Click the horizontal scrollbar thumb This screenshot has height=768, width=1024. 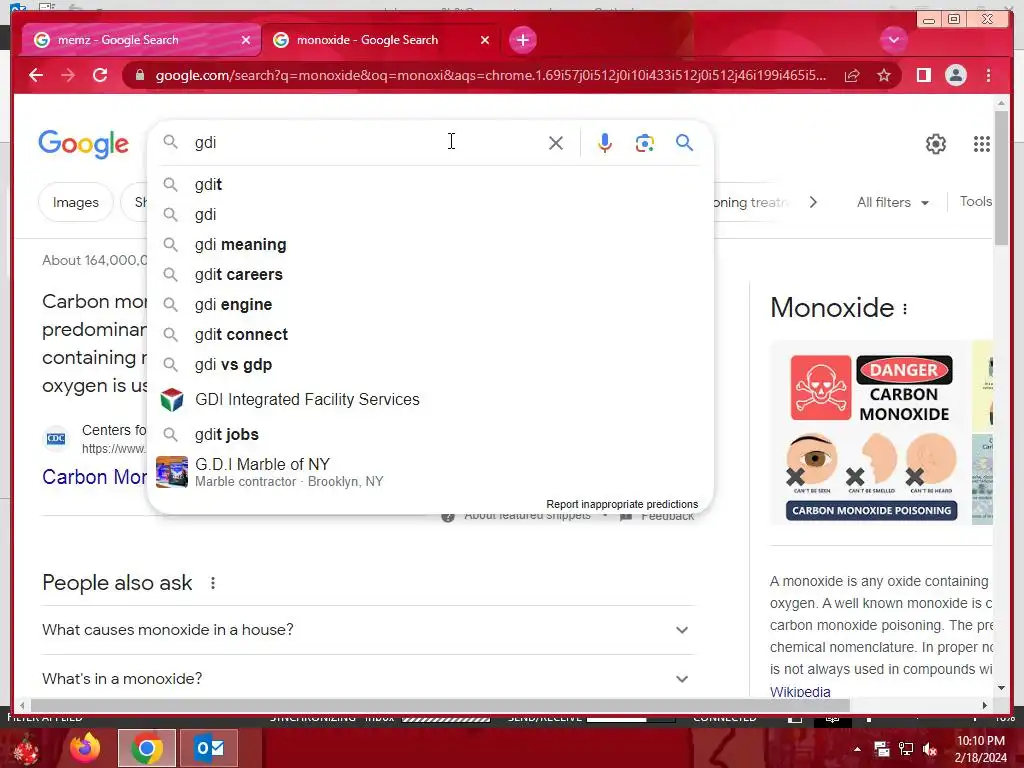(x=440, y=705)
